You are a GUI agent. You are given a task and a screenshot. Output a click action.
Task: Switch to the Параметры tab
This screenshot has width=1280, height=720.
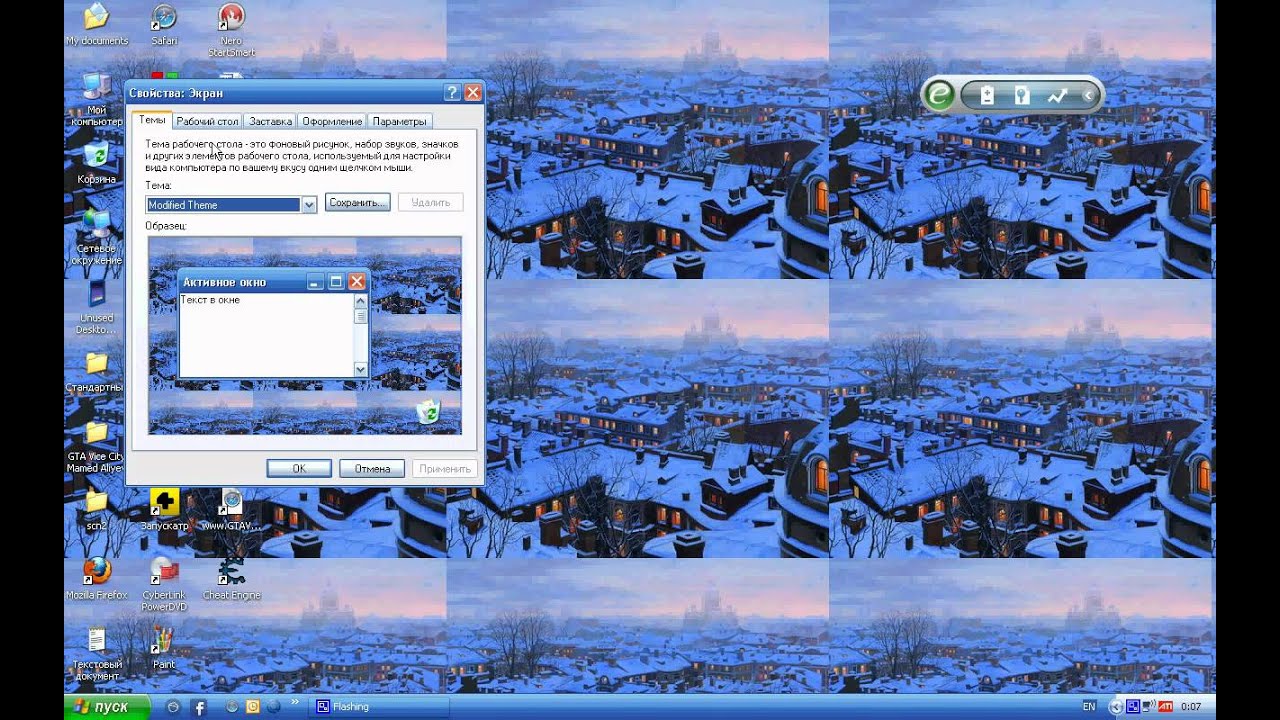coord(400,121)
